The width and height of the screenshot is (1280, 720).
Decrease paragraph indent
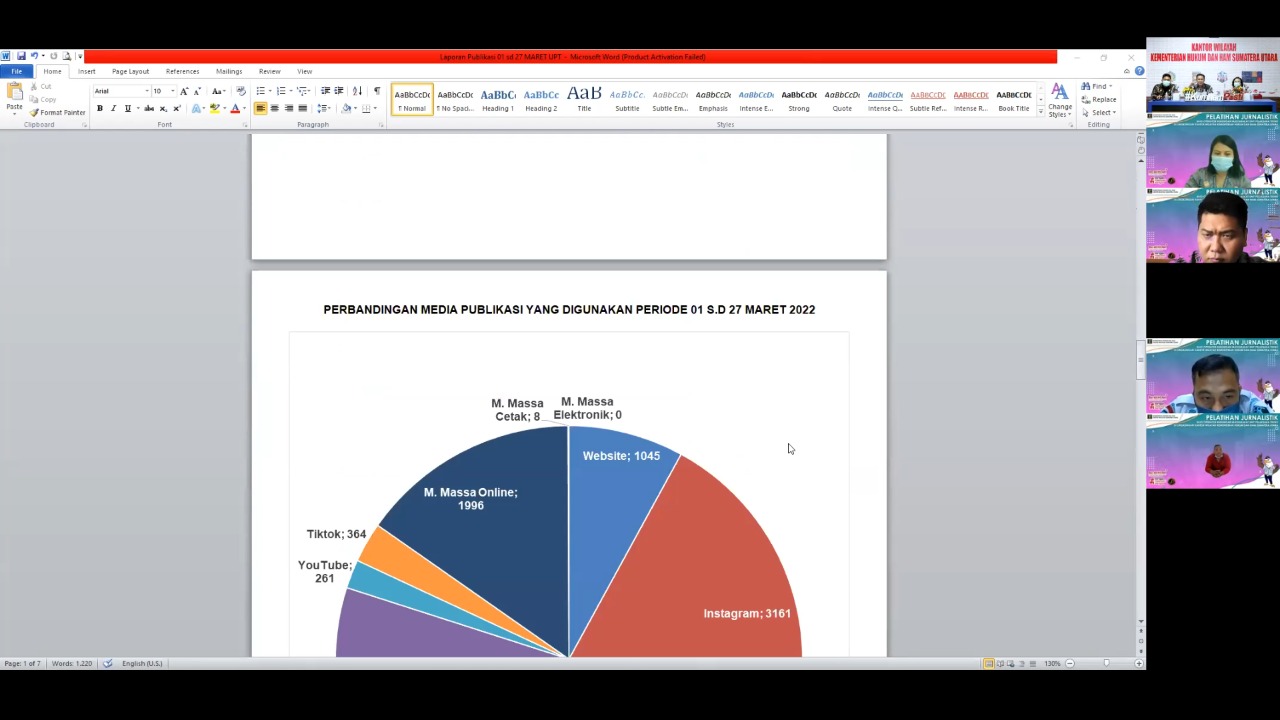pos(325,91)
